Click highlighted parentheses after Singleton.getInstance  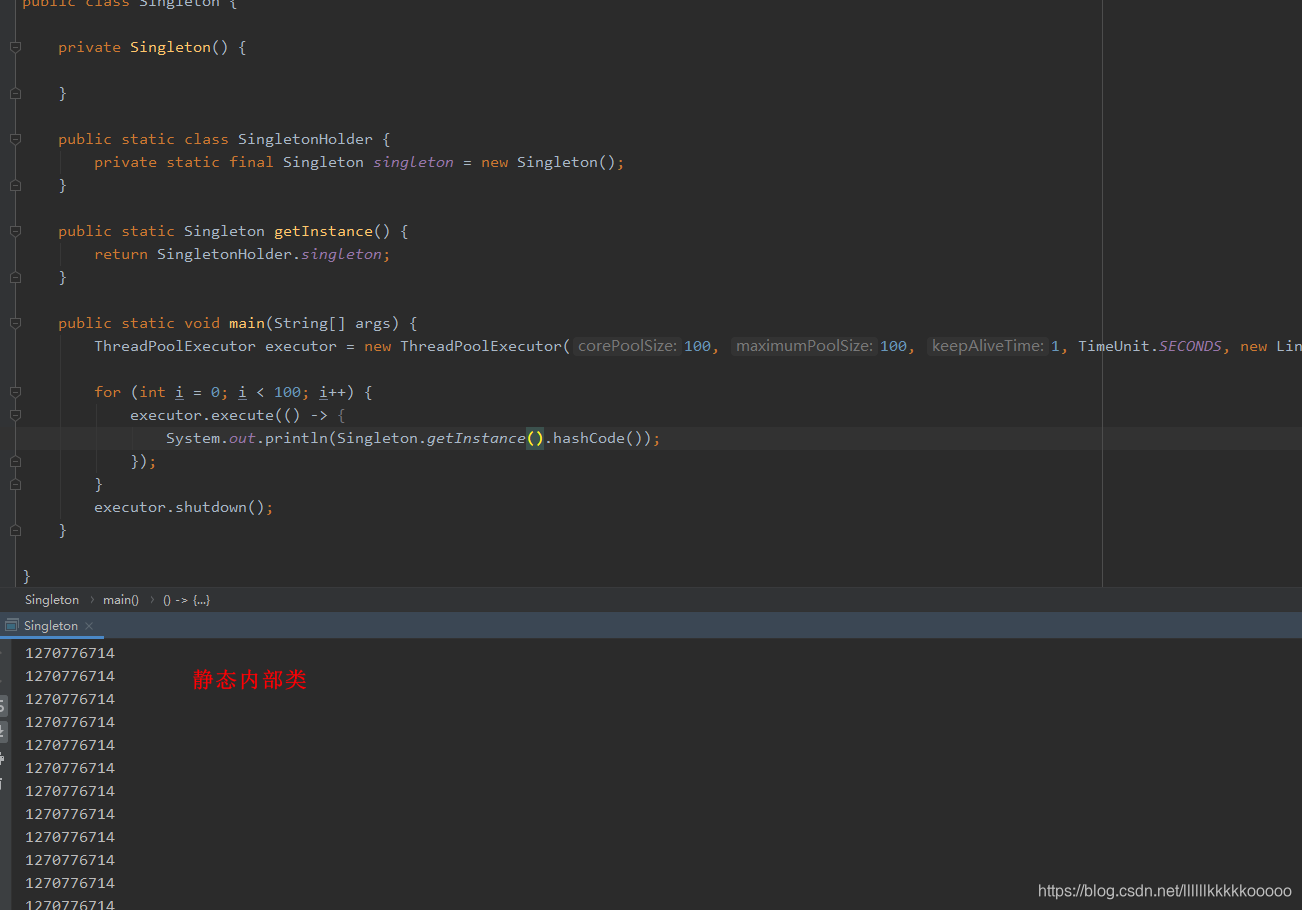click(x=535, y=438)
